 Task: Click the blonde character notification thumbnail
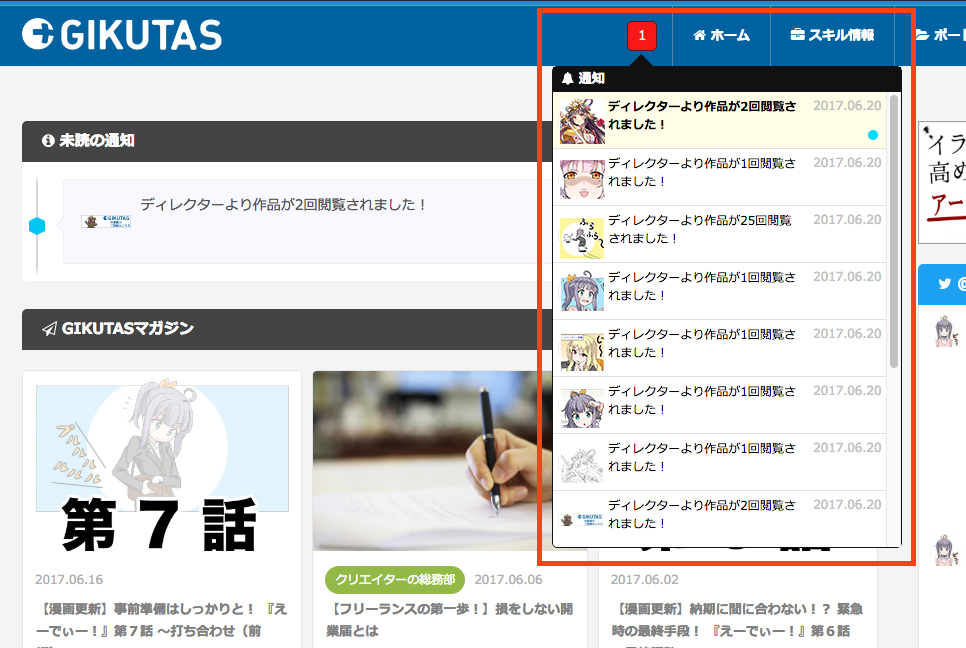click(582, 352)
